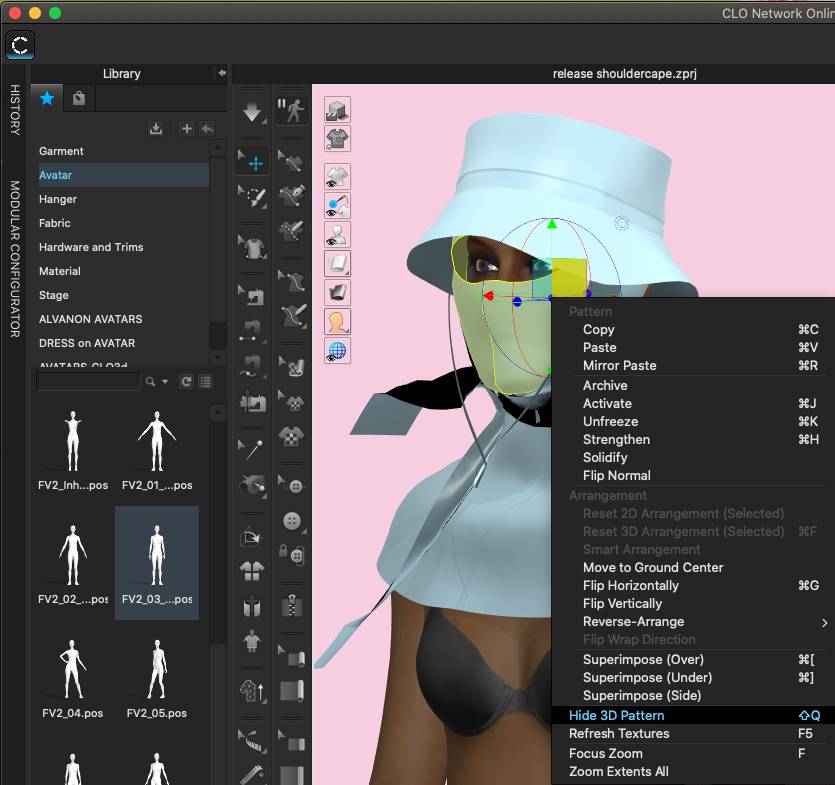Click the library search input field
Screen dimensions: 835x785
point(88,381)
